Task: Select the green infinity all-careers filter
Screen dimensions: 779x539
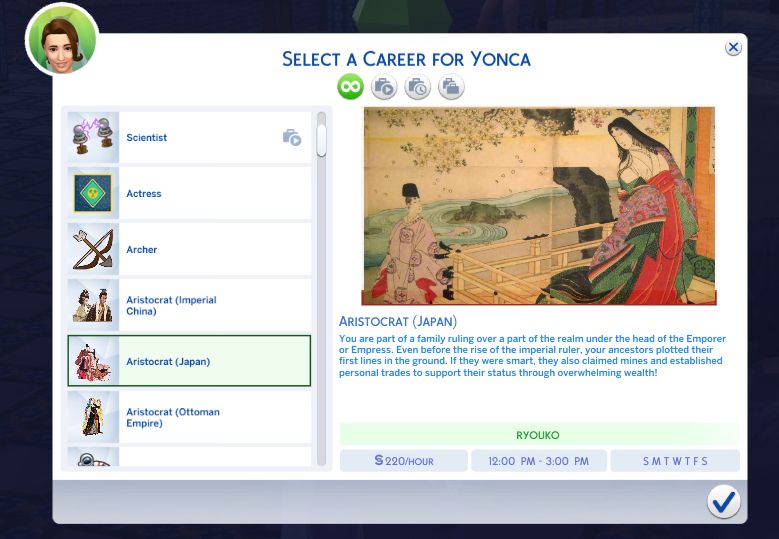Action: click(350, 87)
